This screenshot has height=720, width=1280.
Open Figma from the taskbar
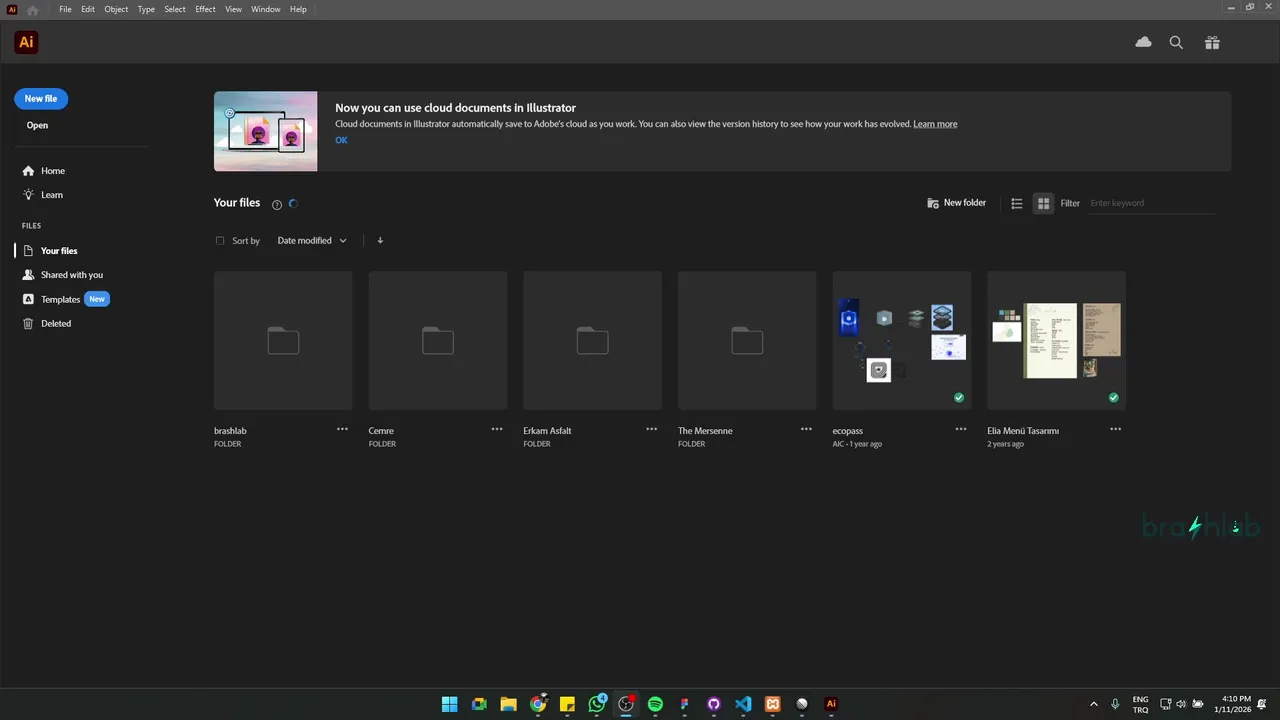coord(684,704)
